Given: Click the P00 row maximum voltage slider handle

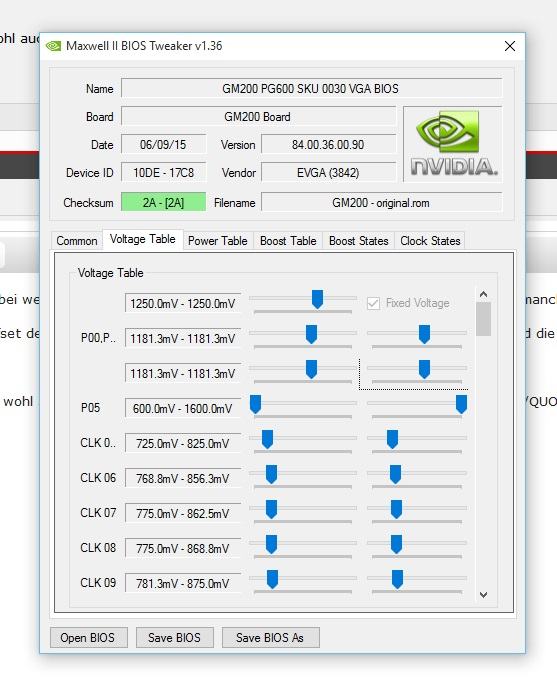Looking at the screenshot, I should pos(424,334).
